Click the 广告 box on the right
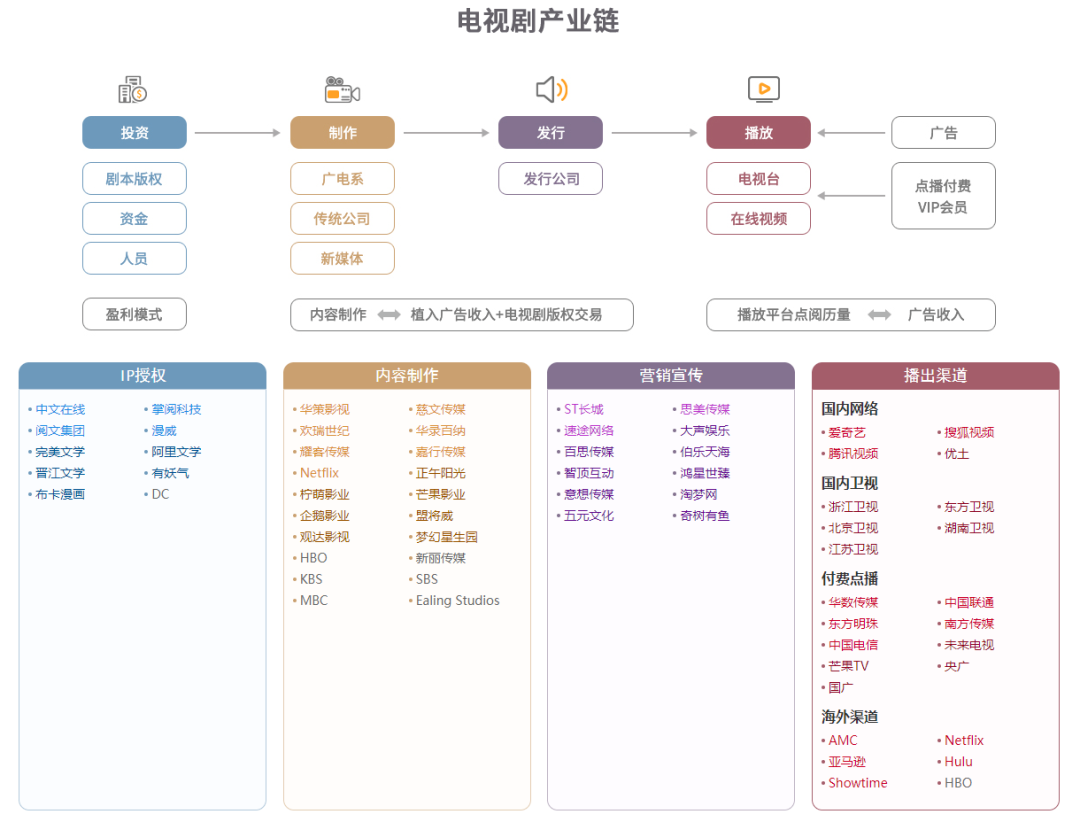 (943, 132)
